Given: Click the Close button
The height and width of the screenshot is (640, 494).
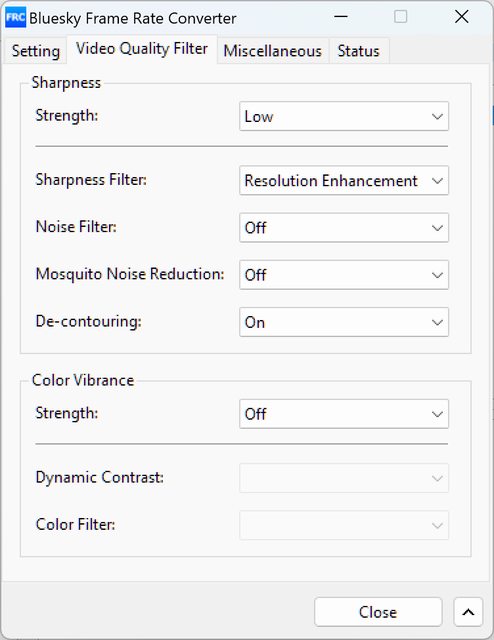Looking at the screenshot, I should pyautogui.click(x=378, y=612).
